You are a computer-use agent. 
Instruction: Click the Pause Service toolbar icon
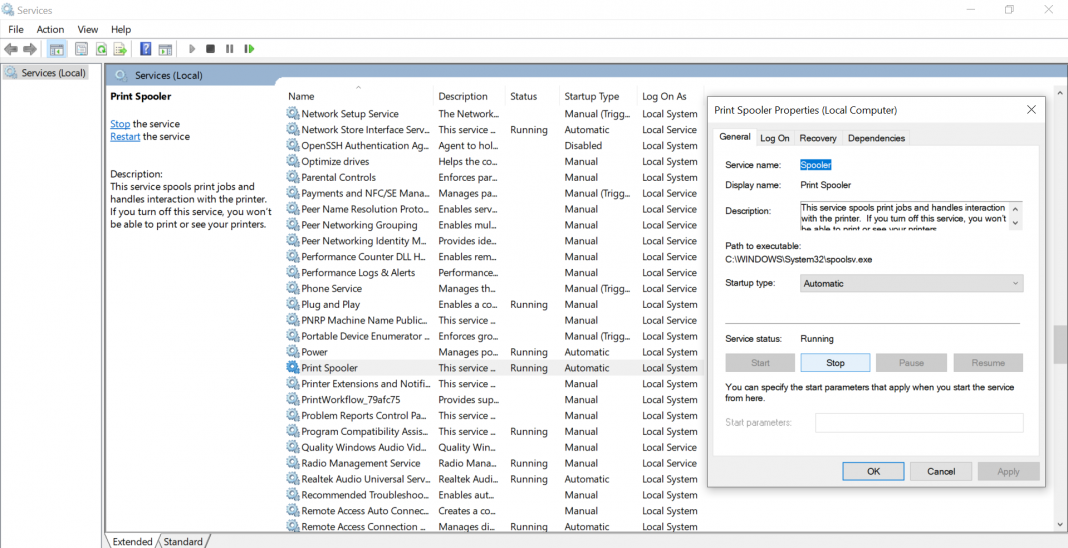[230, 49]
